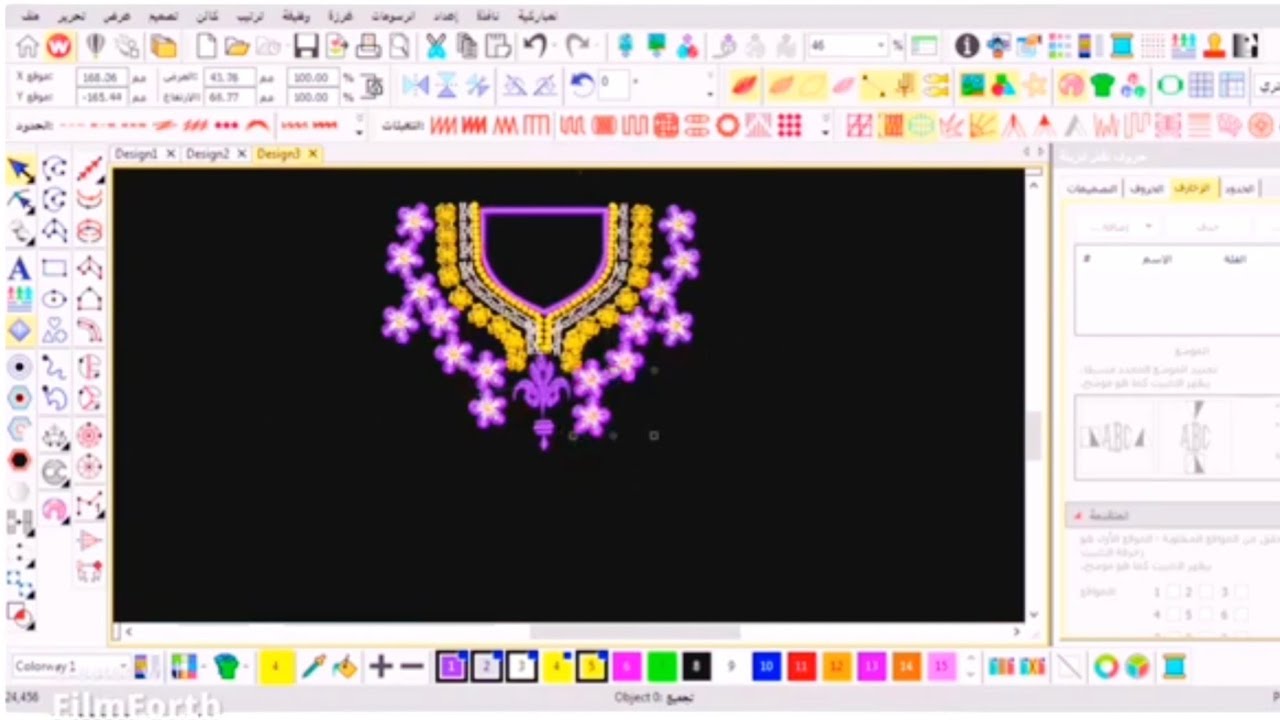Close the Design3 tab

pos(312,154)
